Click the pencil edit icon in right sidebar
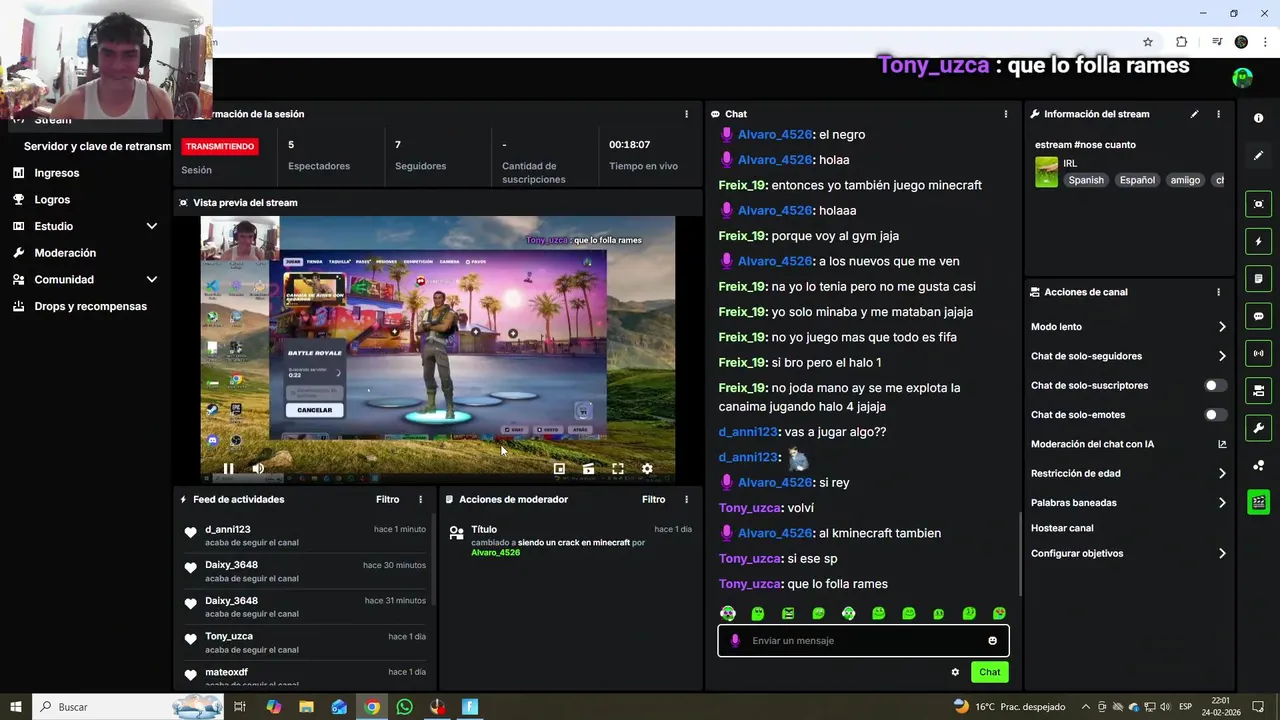 [1258, 155]
